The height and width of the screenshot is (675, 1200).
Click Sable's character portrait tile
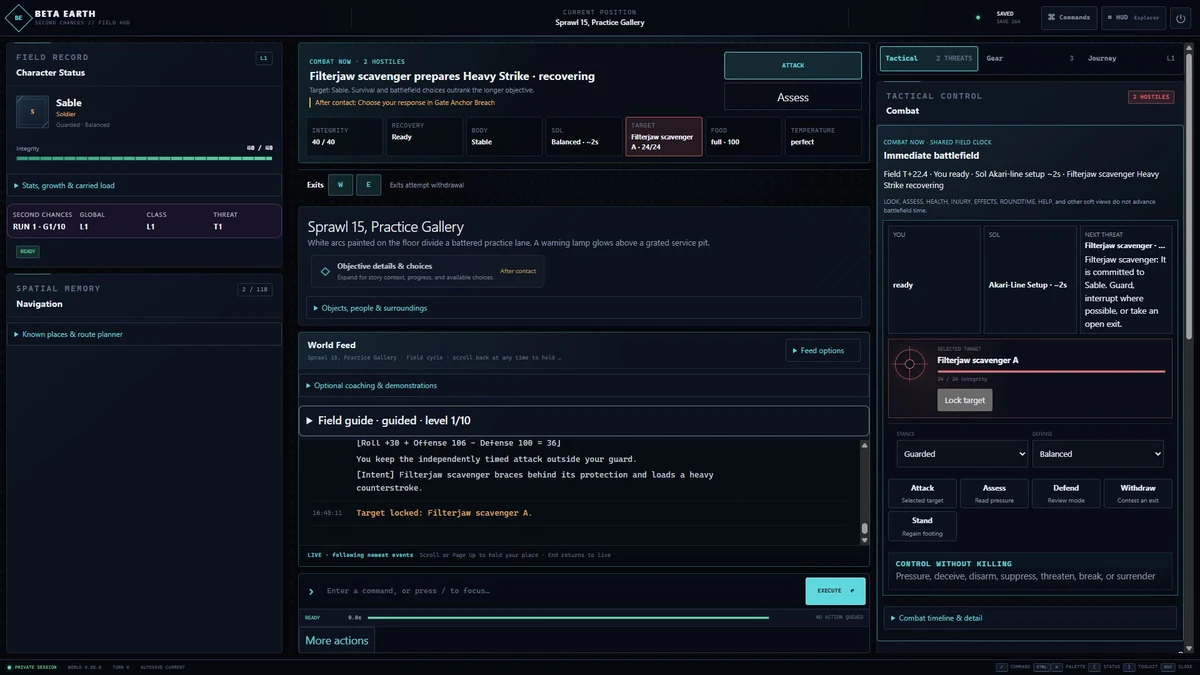coord(32,112)
